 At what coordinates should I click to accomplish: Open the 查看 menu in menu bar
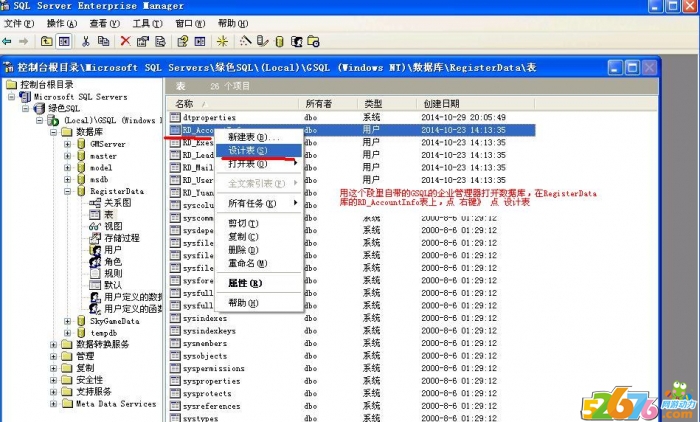click(104, 23)
